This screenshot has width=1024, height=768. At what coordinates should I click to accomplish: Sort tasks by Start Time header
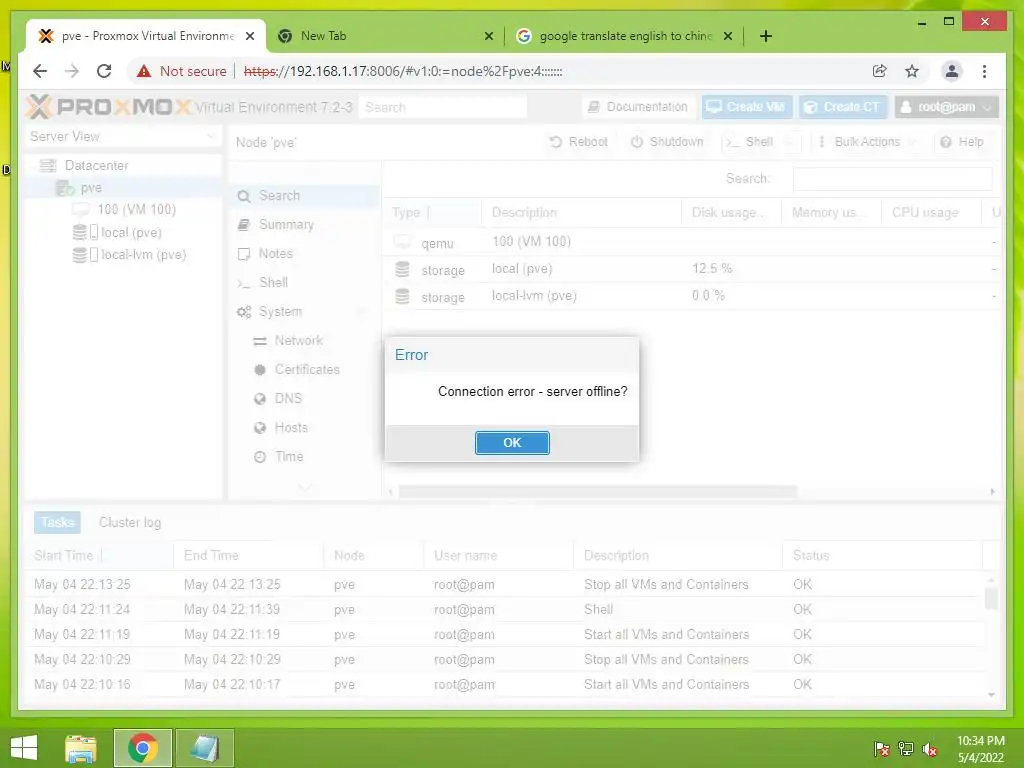coord(99,556)
